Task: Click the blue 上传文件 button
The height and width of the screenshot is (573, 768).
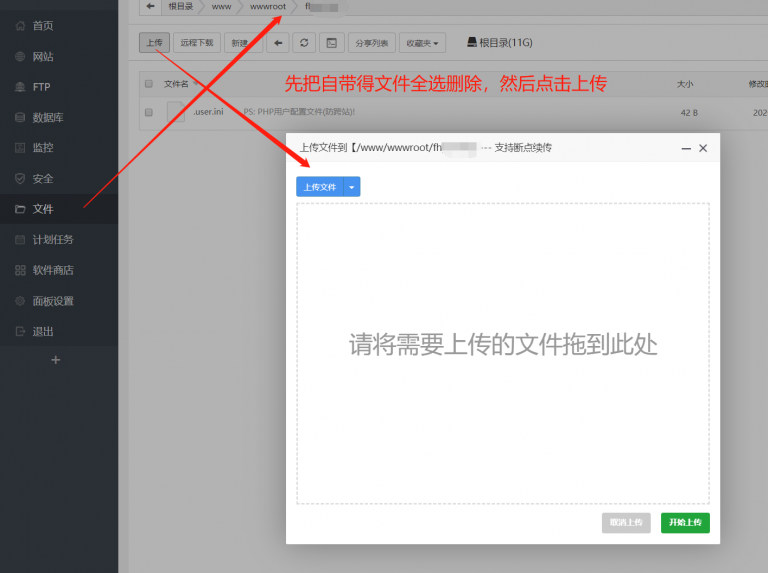Action: pos(320,187)
